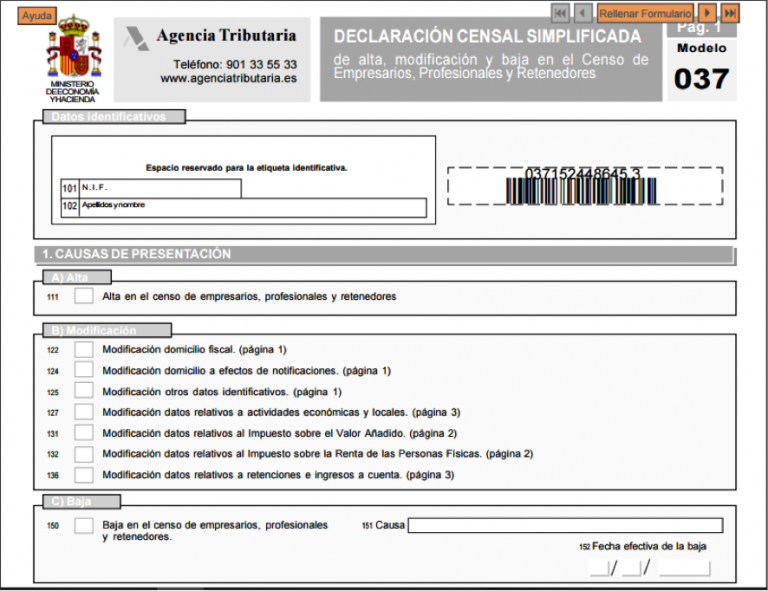Tick box 122 Modificación domicilio fiscal
This screenshot has height=591, width=768.
84,349
